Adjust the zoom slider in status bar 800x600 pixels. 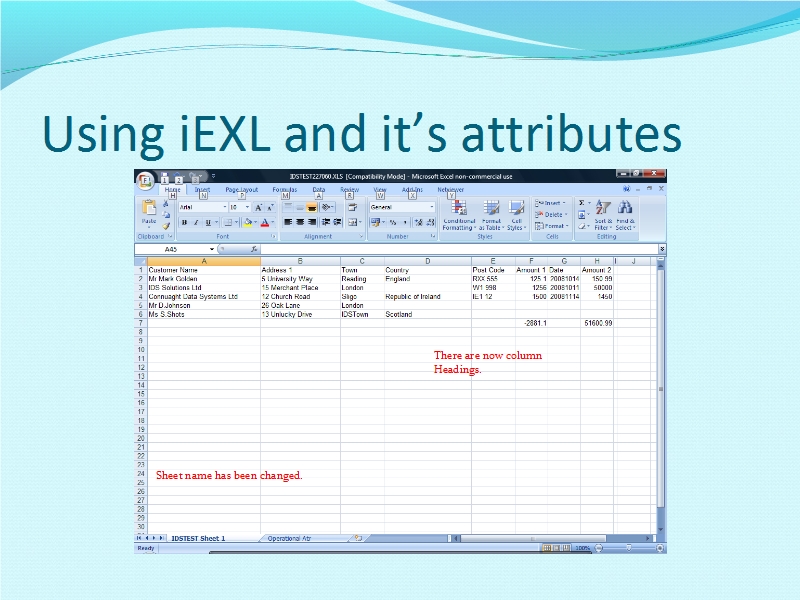(x=627, y=548)
